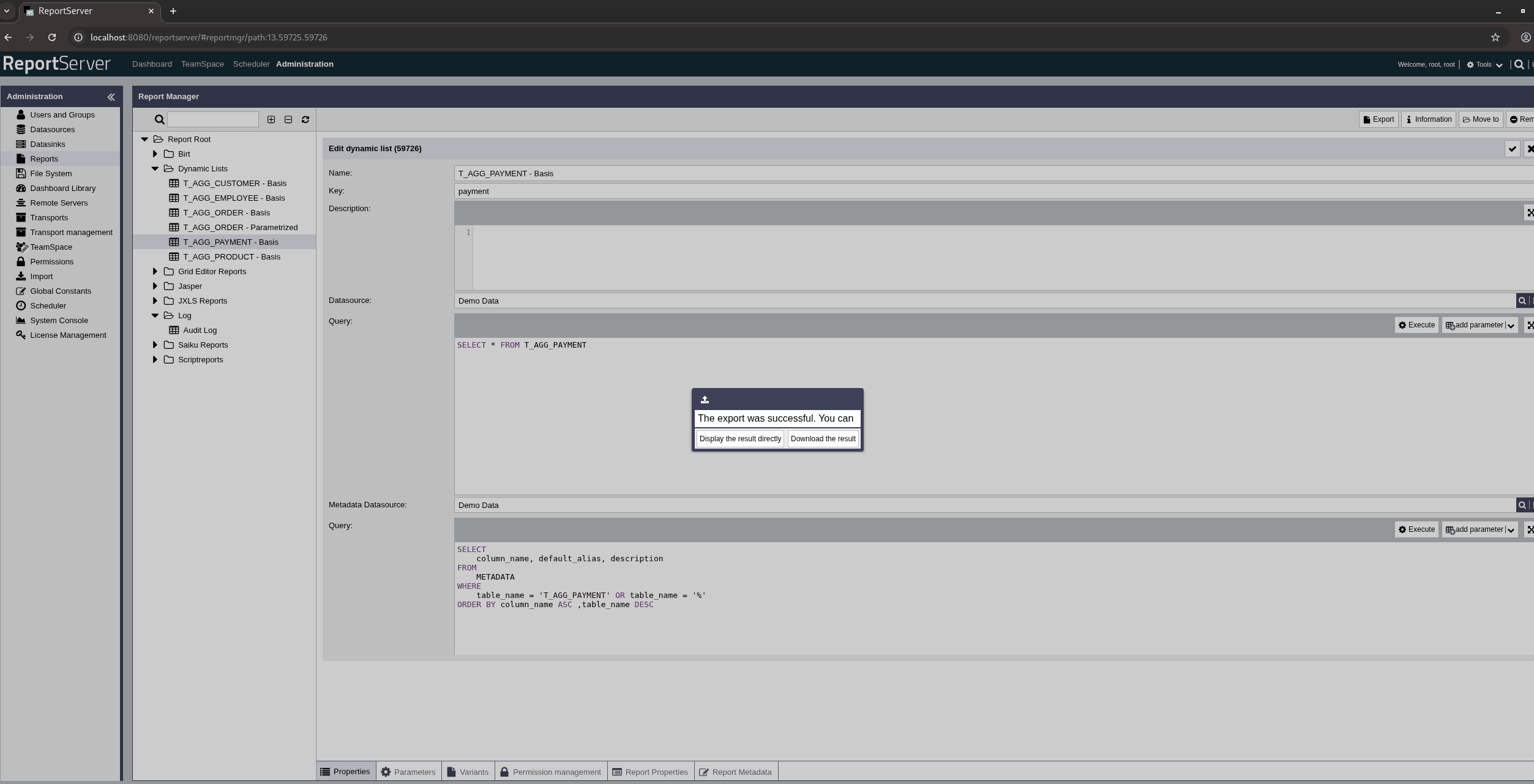Bookmark this page with star icon
The height and width of the screenshot is (784, 1534).
(1495, 37)
